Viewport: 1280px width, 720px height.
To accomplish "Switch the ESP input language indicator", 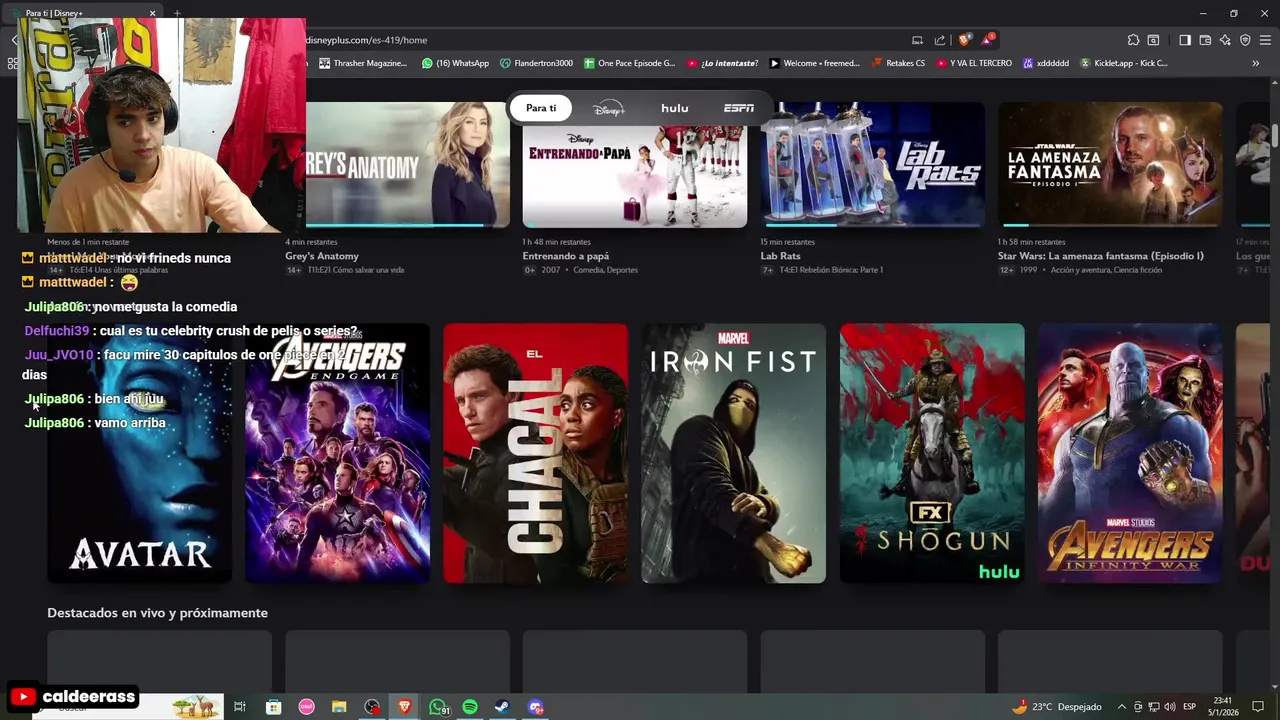I will (1189, 707).
